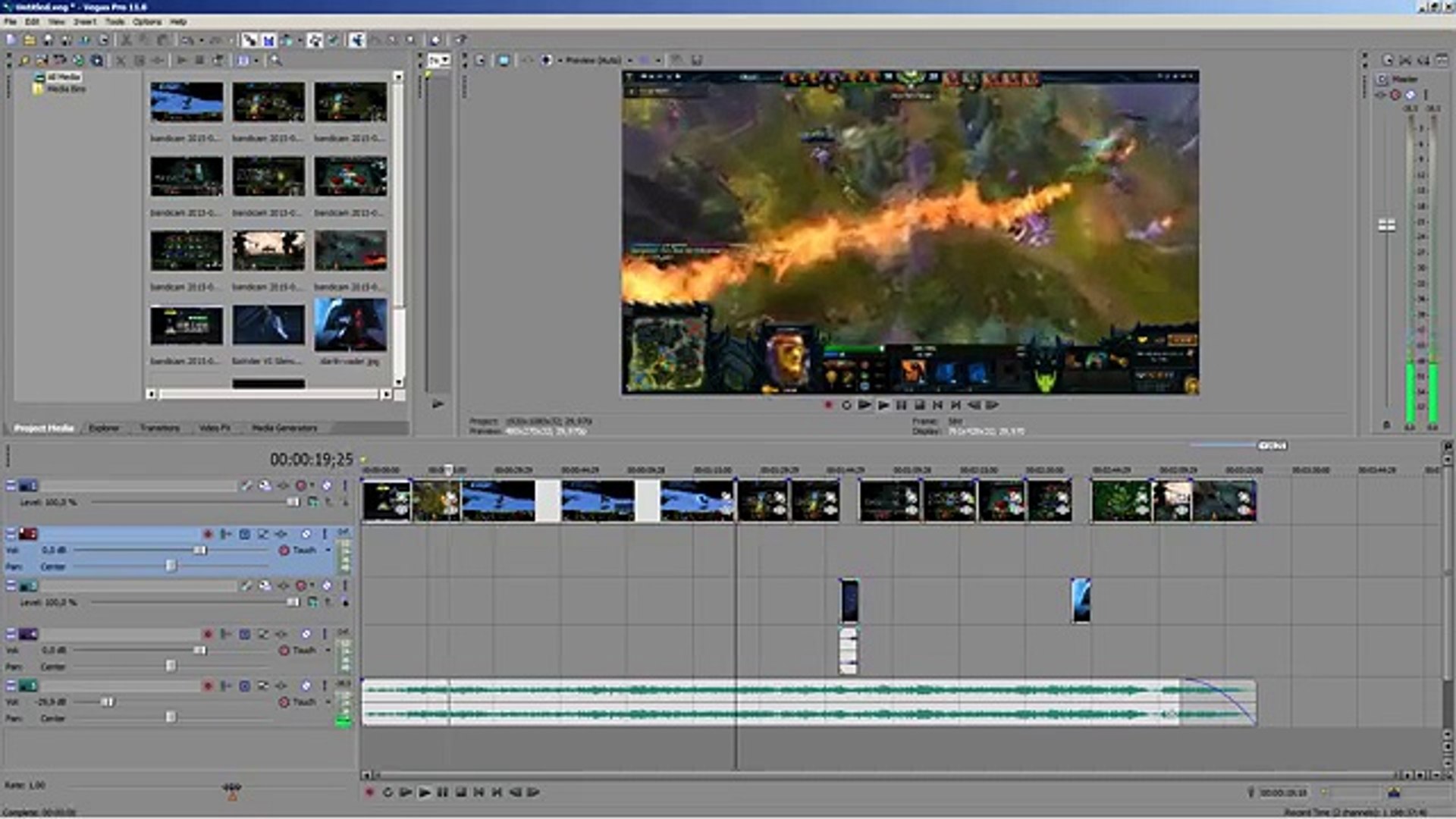Click Video Preview external monitor icon
The height and width of the screenshot is (819, 1456).
[504, 60]
